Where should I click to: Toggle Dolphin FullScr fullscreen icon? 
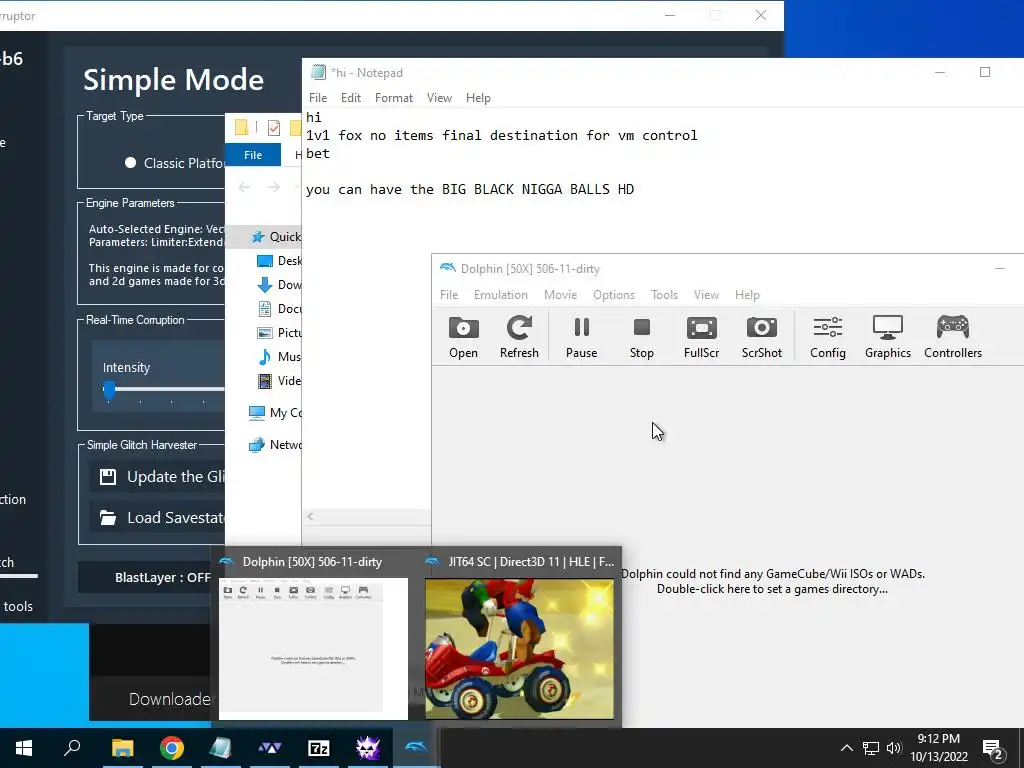[x=701, y=336]
